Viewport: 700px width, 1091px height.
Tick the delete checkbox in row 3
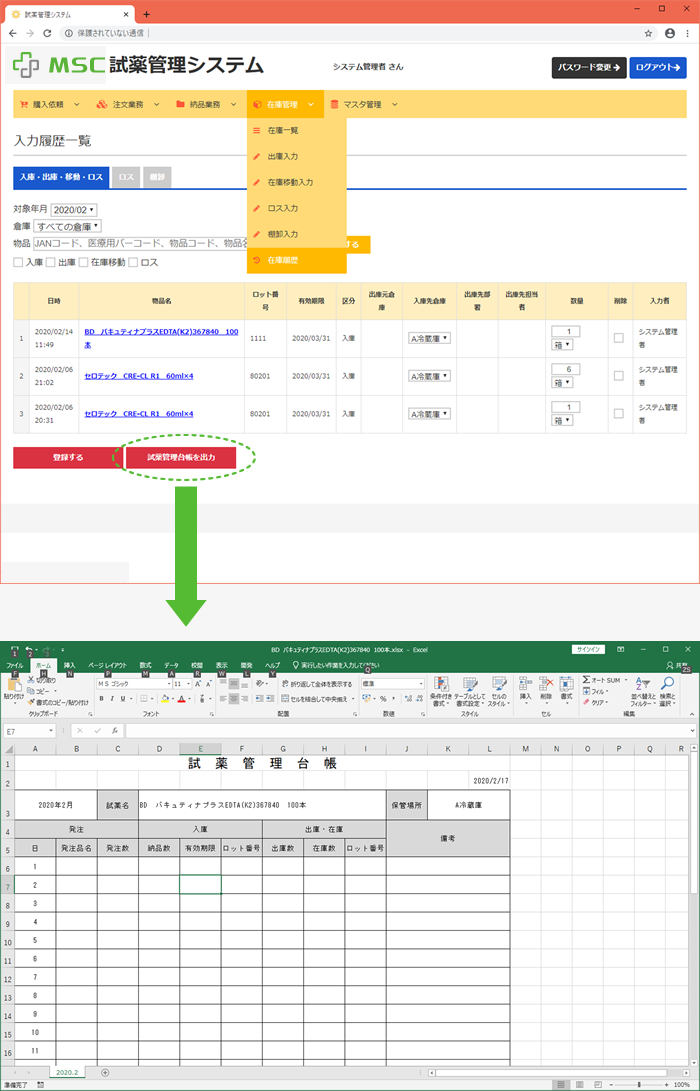619,413
